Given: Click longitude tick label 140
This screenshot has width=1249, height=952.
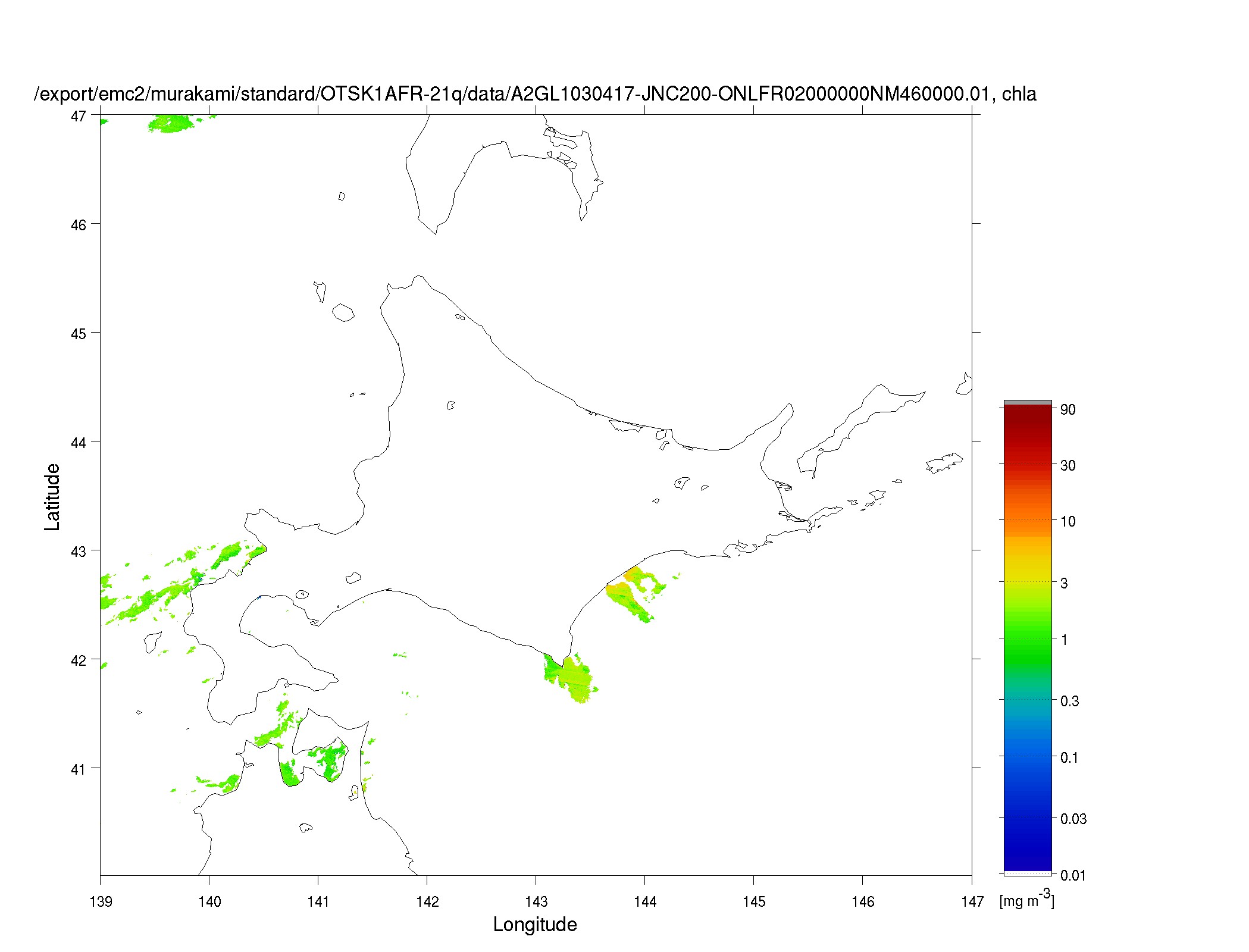Looking at the screenshot, I should (209, 902).
